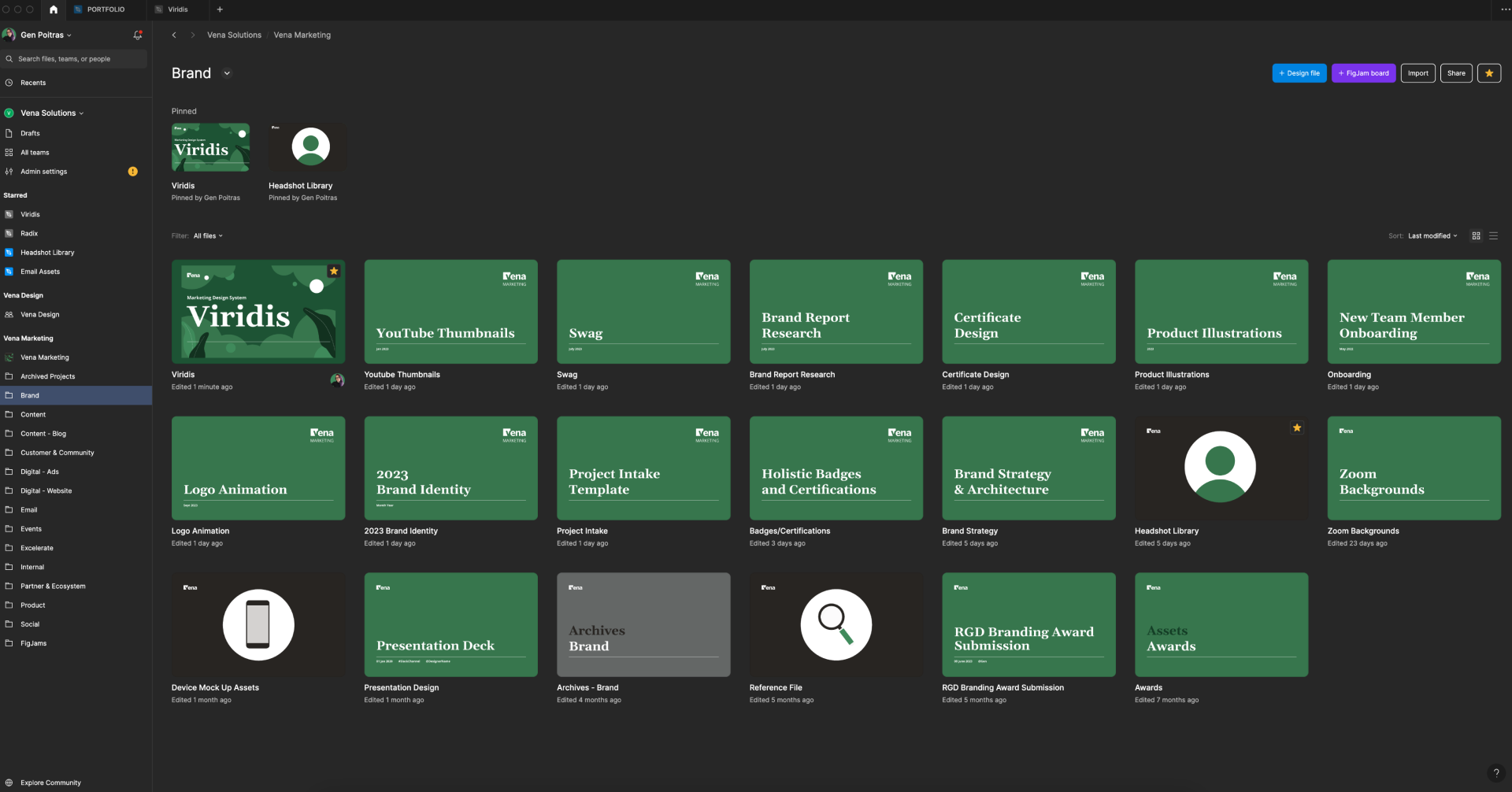The image size is (1512, 792).
Task: Open Product Illustrations file
Action: click(1221, 312)
